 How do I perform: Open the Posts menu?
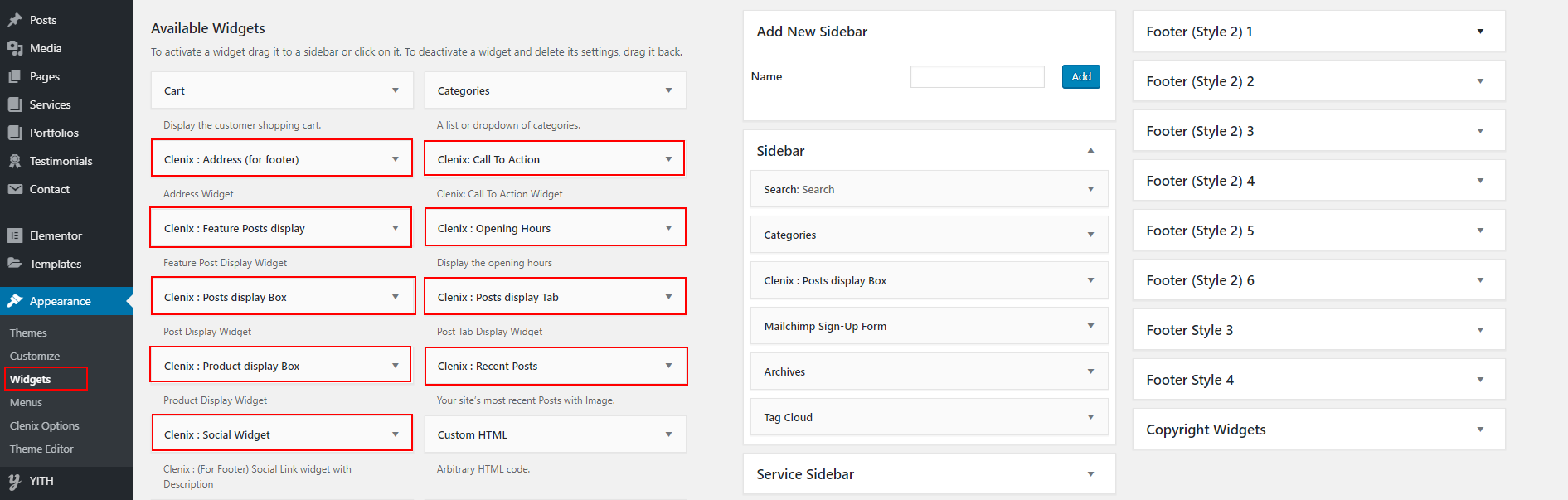point(43,20)
